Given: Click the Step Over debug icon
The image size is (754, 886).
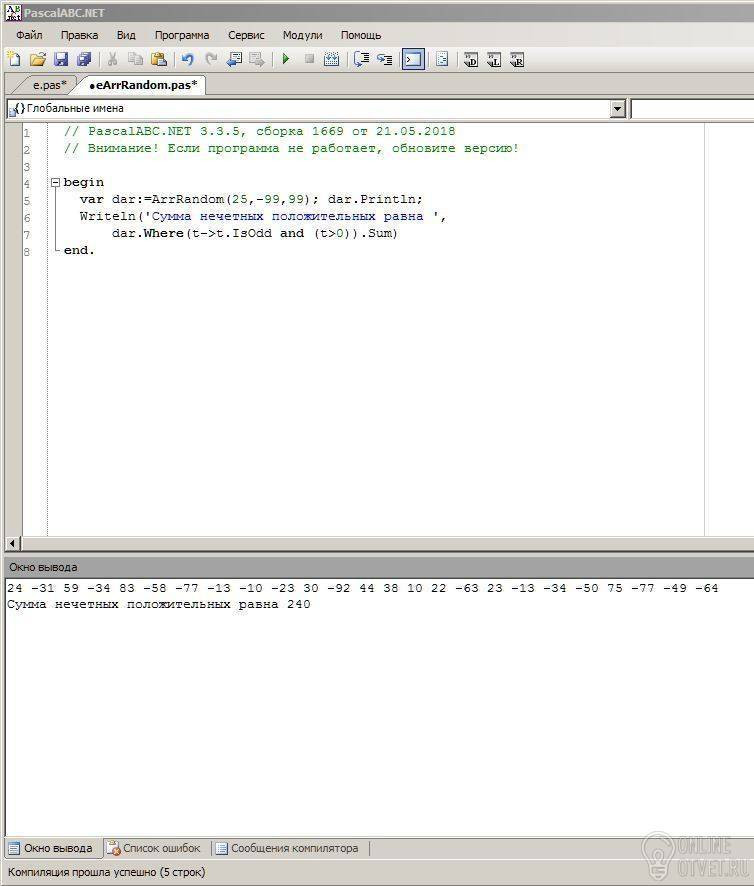Looking at the screenshot, I should (361, 59).
